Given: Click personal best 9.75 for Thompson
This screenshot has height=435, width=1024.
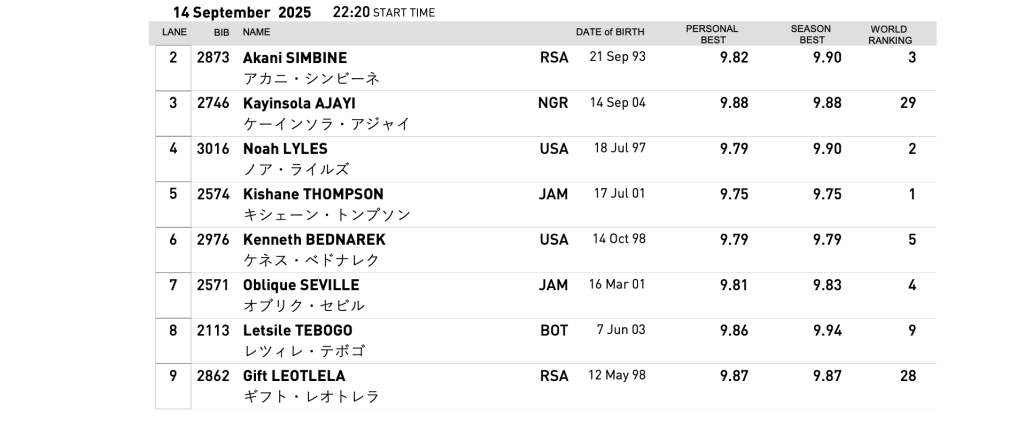Looking at the screenshot, I should (734, 195).
